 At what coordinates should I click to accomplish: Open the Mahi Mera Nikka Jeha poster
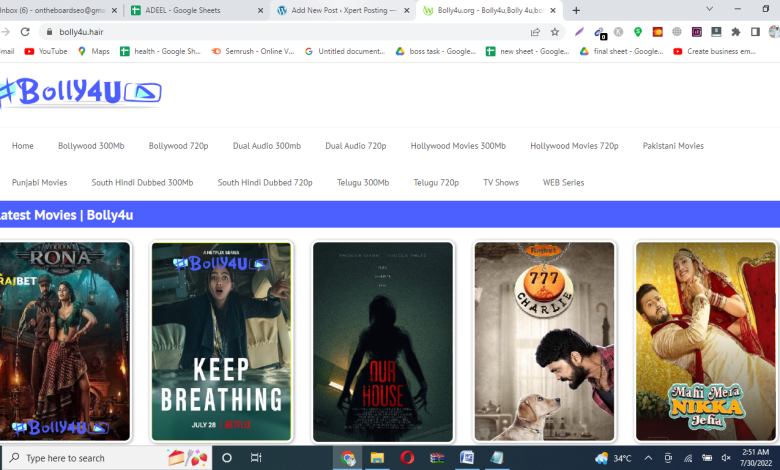pos(705,341)
